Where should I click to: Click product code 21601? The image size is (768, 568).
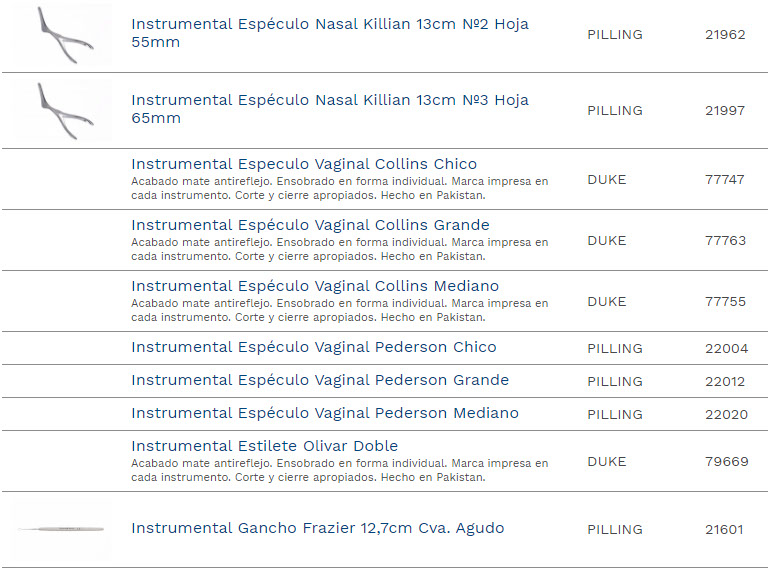pos(724,530)
